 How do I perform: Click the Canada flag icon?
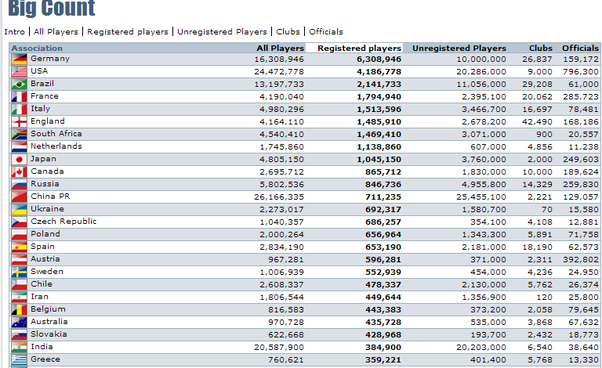(19, 172)
